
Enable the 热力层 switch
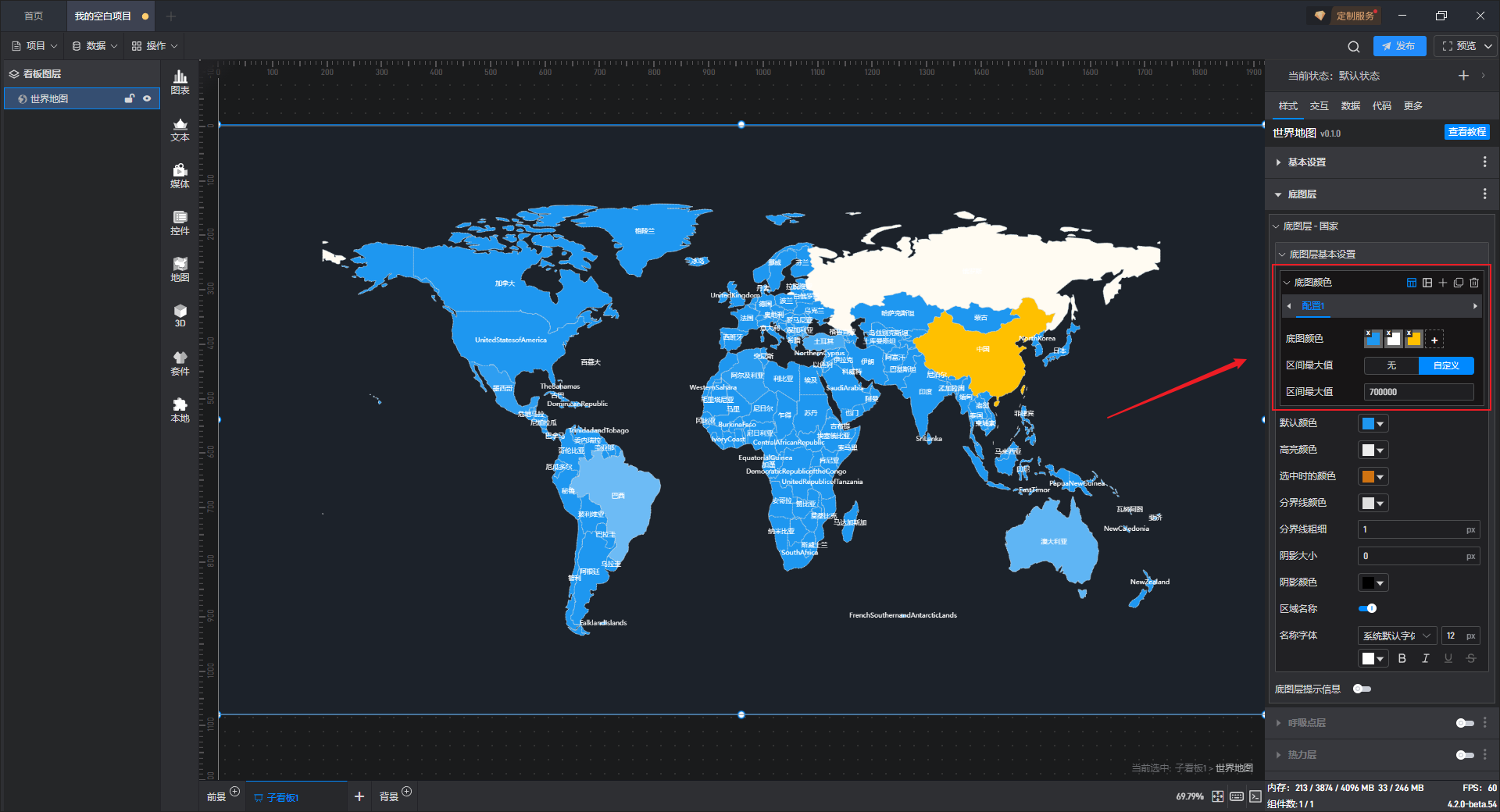[1465, 755]
